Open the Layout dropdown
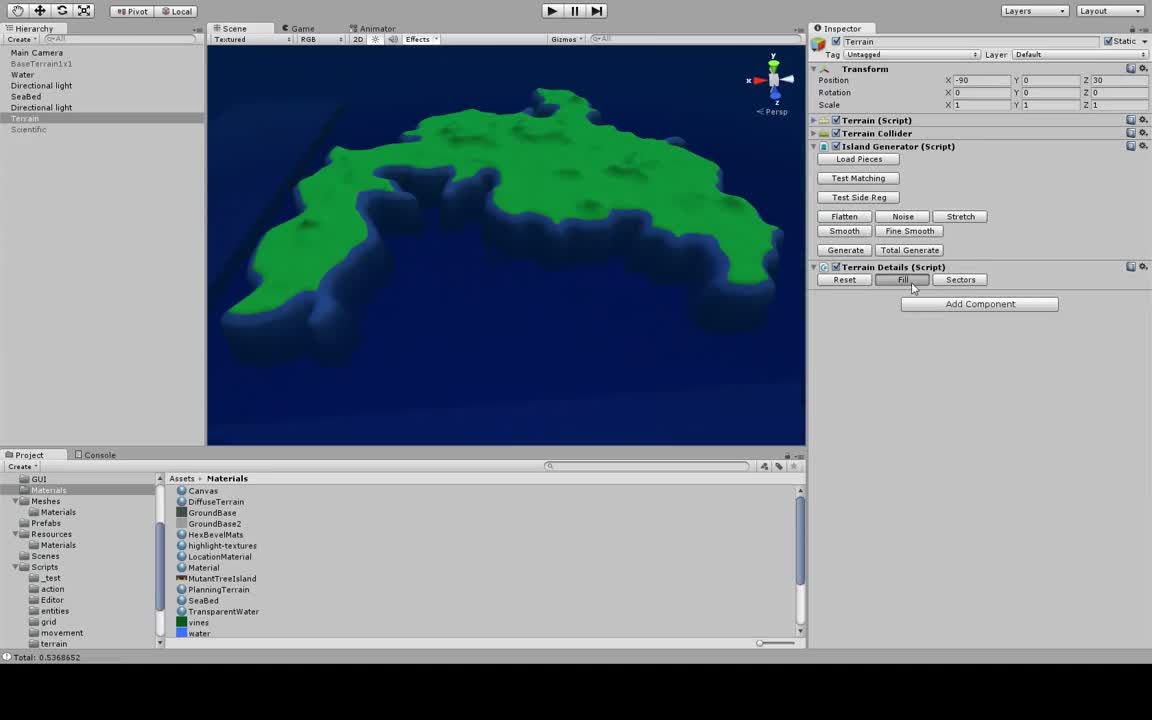Image resolution: width=1152 pixels, height=720 pixels. coord(1108,11)
